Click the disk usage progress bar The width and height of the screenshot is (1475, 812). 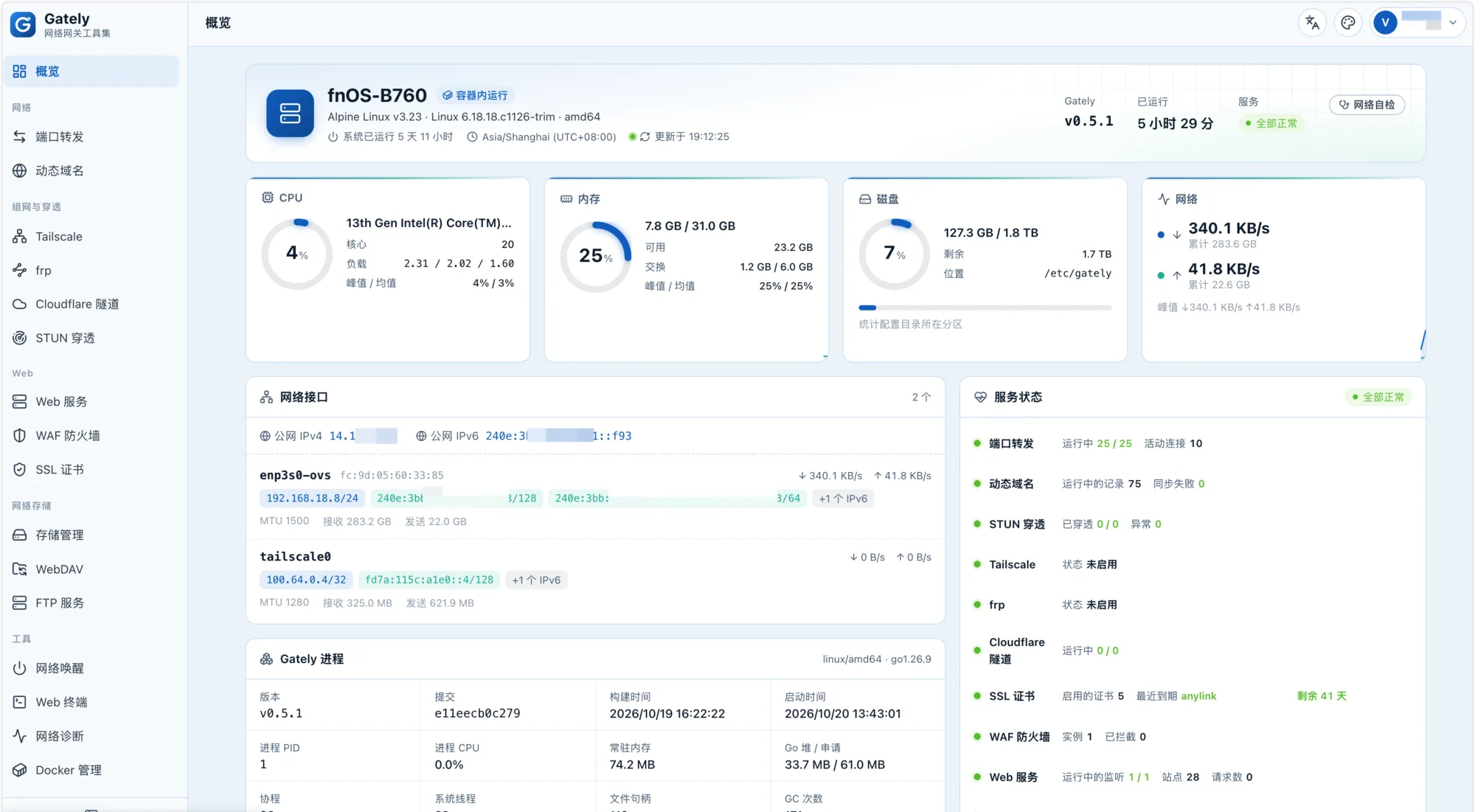(985, 308)
